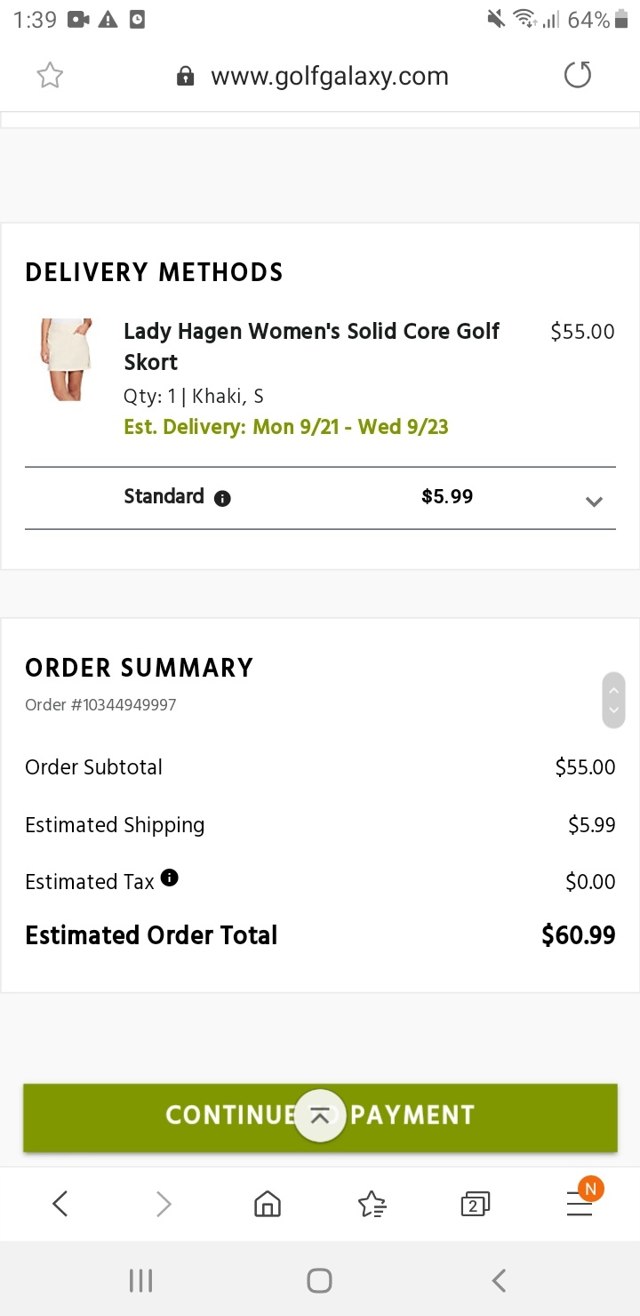Go back with browser back arrow
Screen dimensions: 640x1316
point(60,1203)
